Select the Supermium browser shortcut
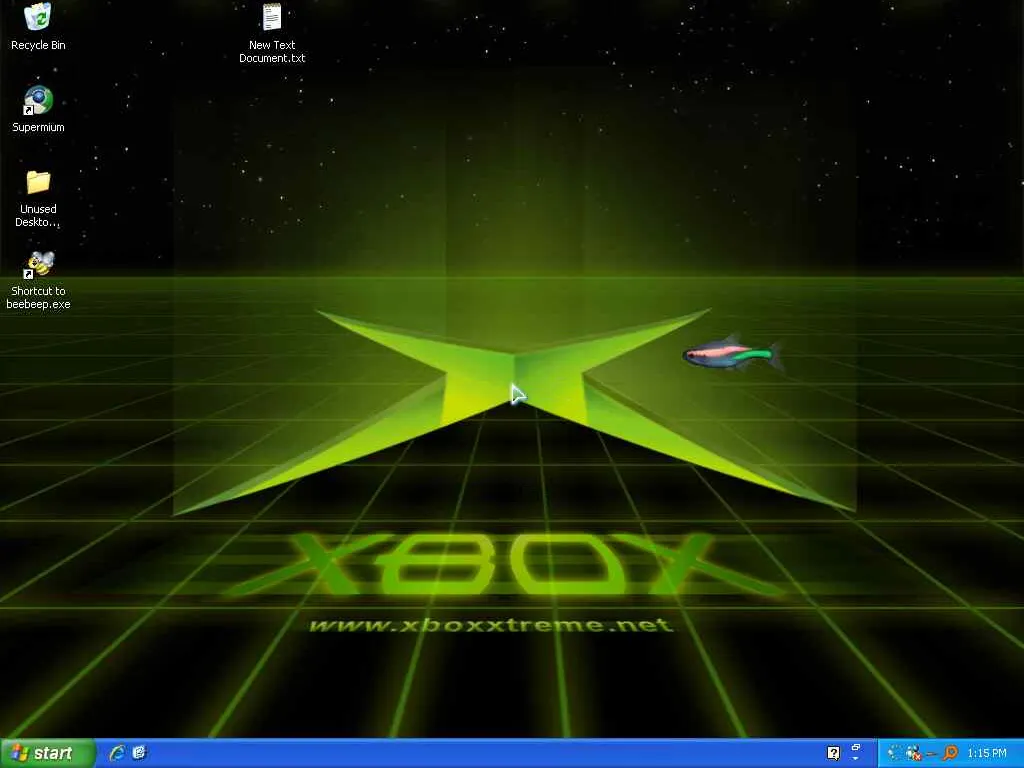1024x768 pixels. pos(38,109)
